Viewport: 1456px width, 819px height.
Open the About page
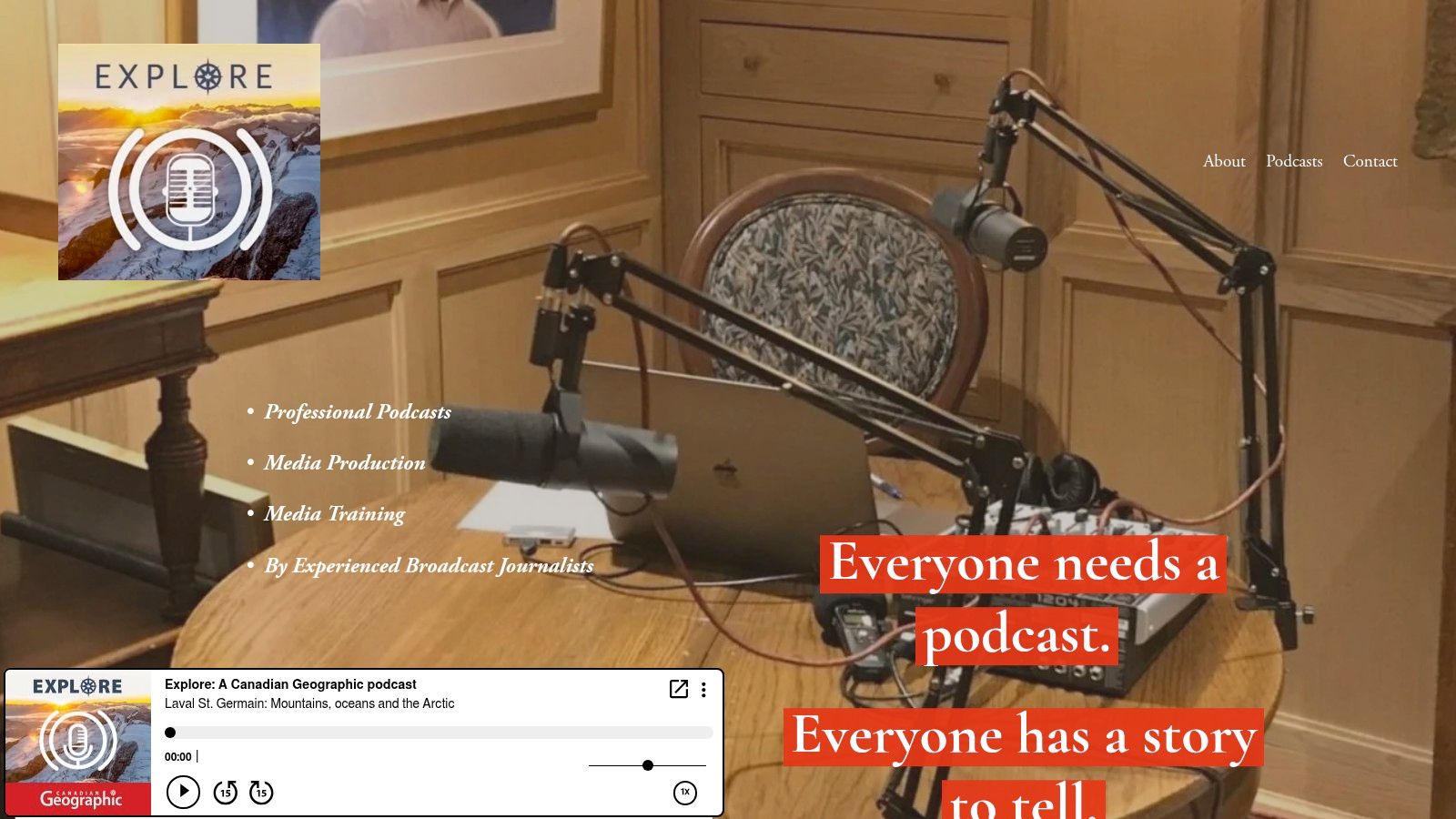point(1224,161)
